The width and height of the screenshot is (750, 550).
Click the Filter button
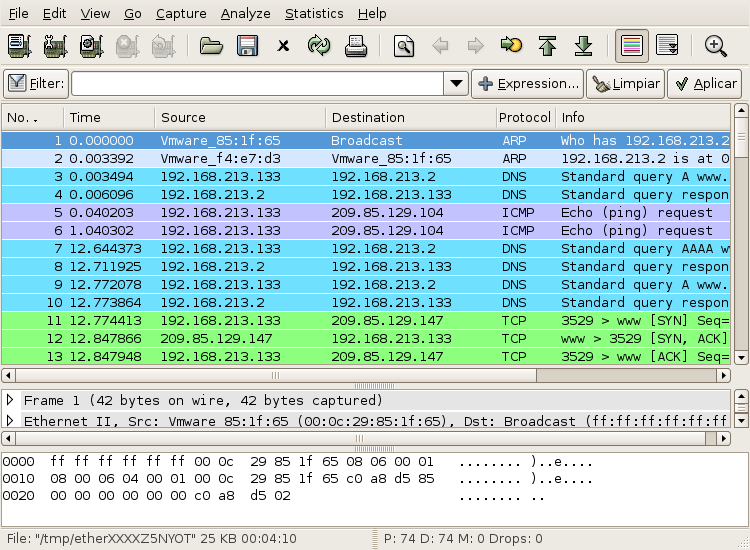click(x=36, y=84)
